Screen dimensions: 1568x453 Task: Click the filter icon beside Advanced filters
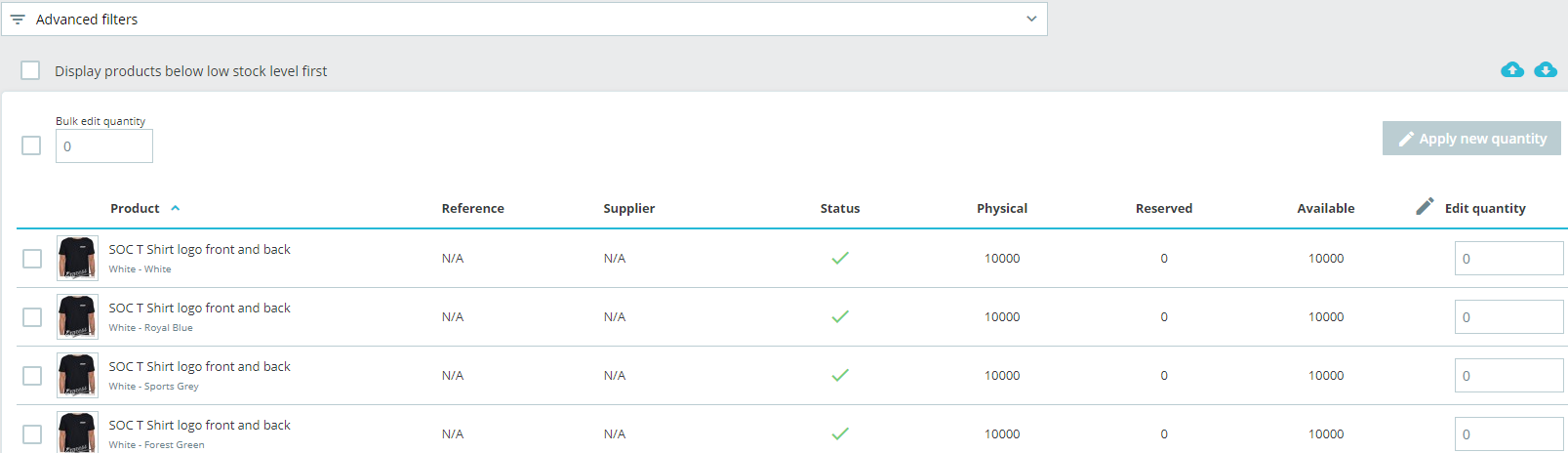(x=18, y=20)
